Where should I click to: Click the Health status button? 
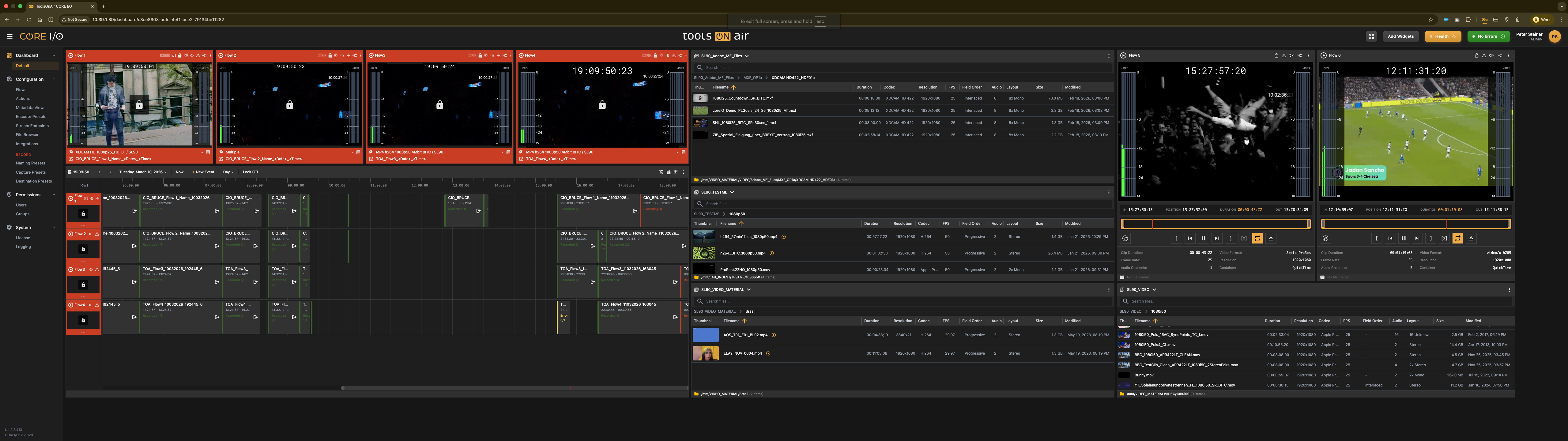(x=1443, y=36)
